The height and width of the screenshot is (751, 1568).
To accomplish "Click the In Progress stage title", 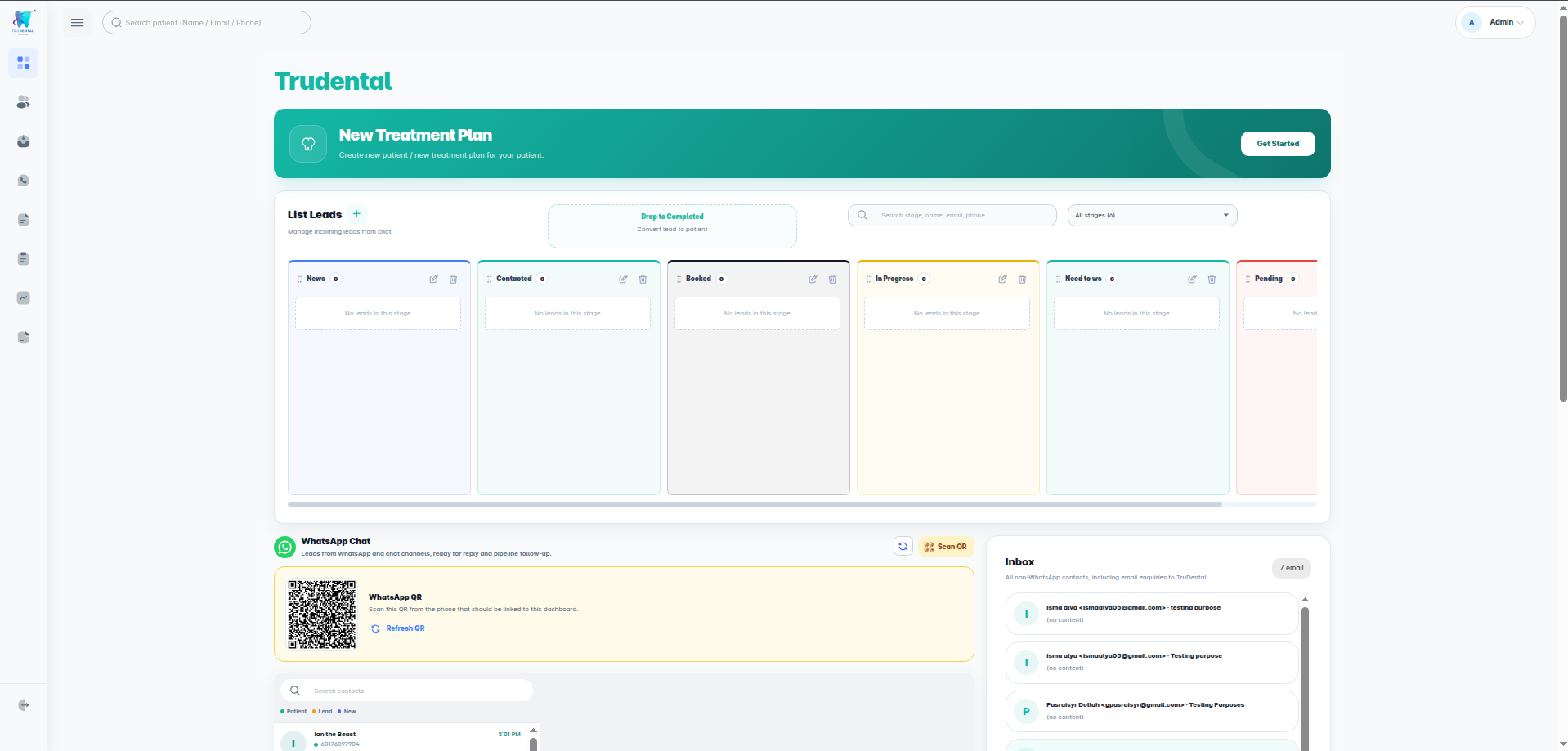I will point(894,279).
